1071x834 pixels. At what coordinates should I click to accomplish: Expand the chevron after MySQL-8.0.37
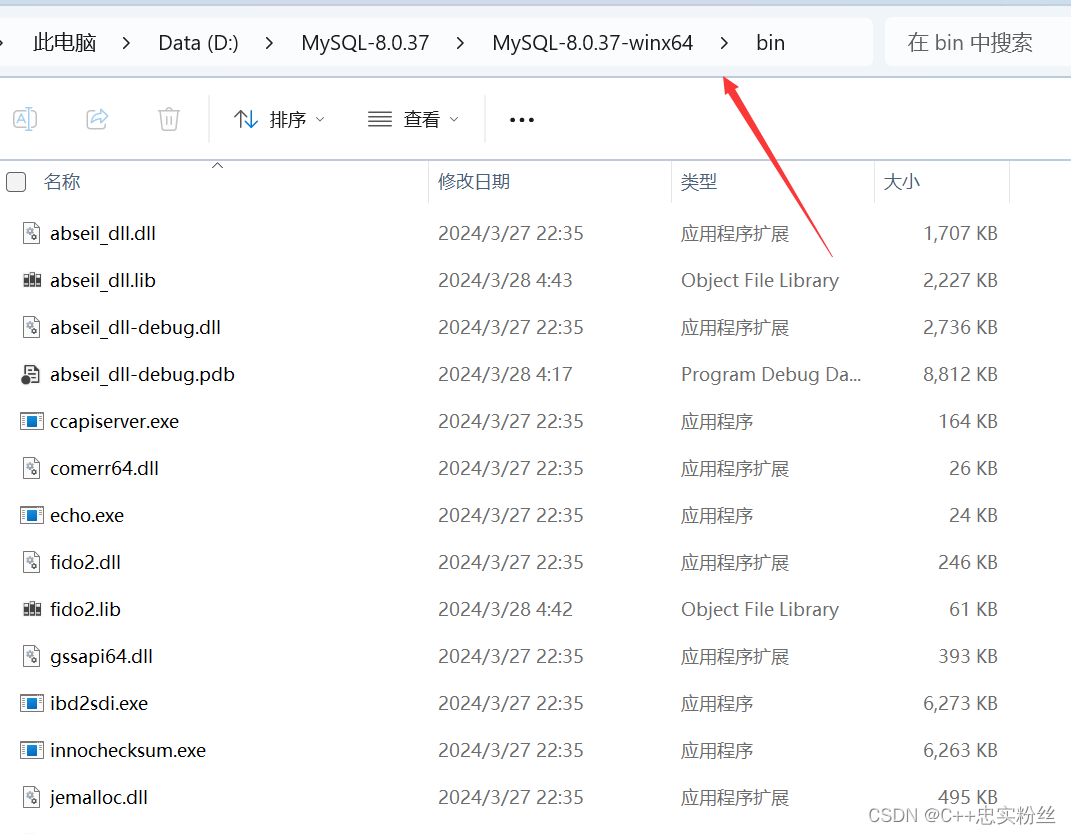[x=460, y=43]
